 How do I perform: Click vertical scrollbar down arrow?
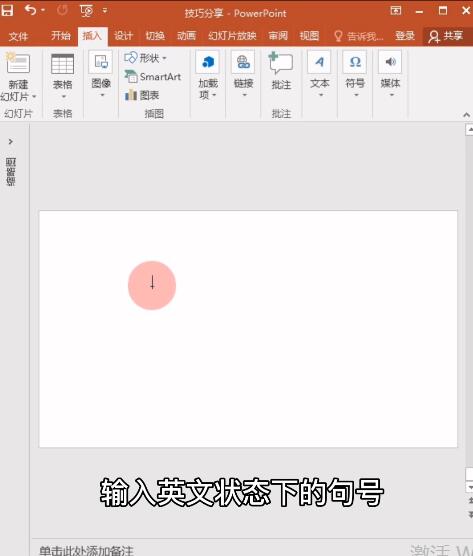click(470, 488)
